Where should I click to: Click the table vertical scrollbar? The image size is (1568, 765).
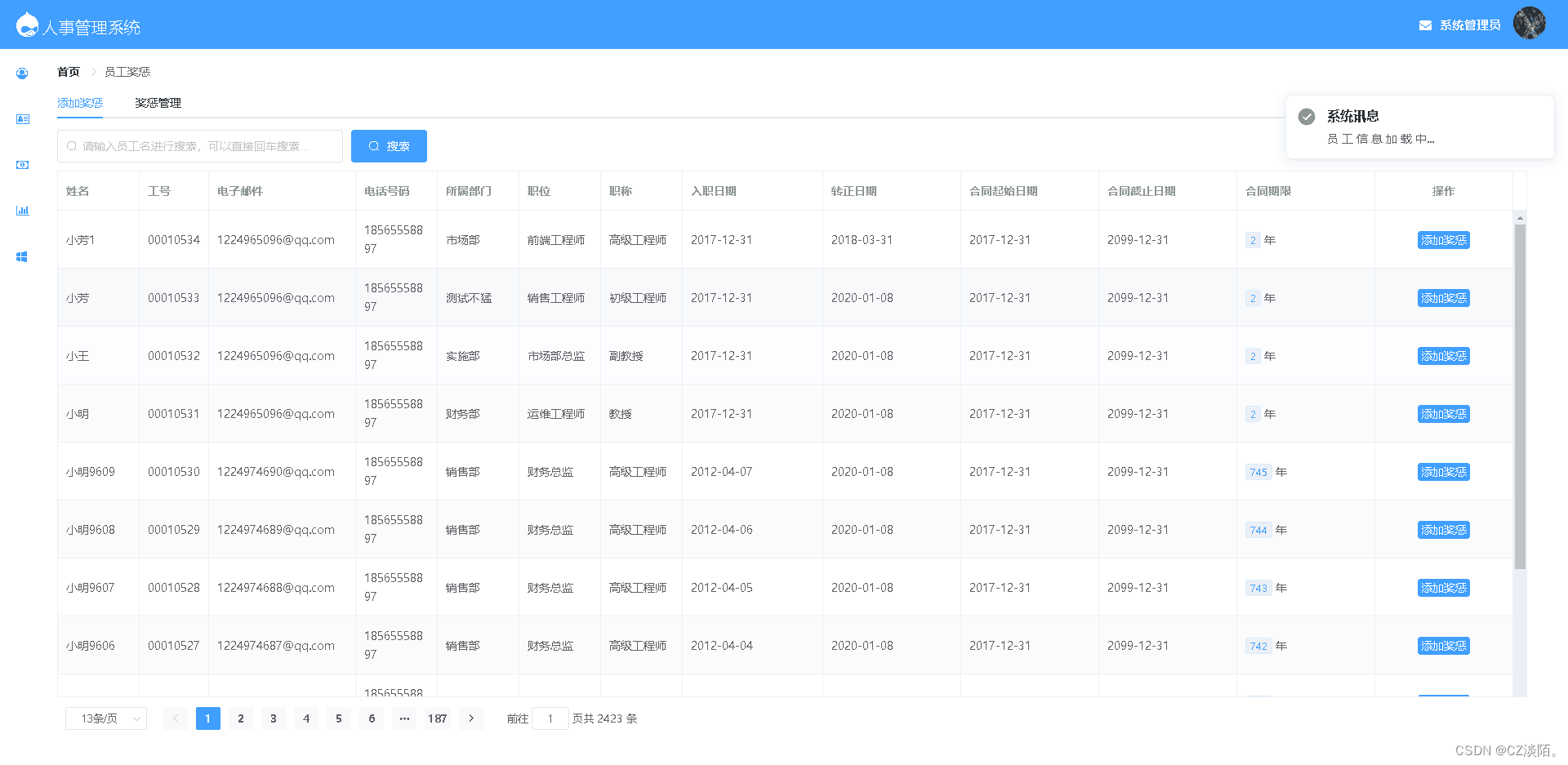1520,397
